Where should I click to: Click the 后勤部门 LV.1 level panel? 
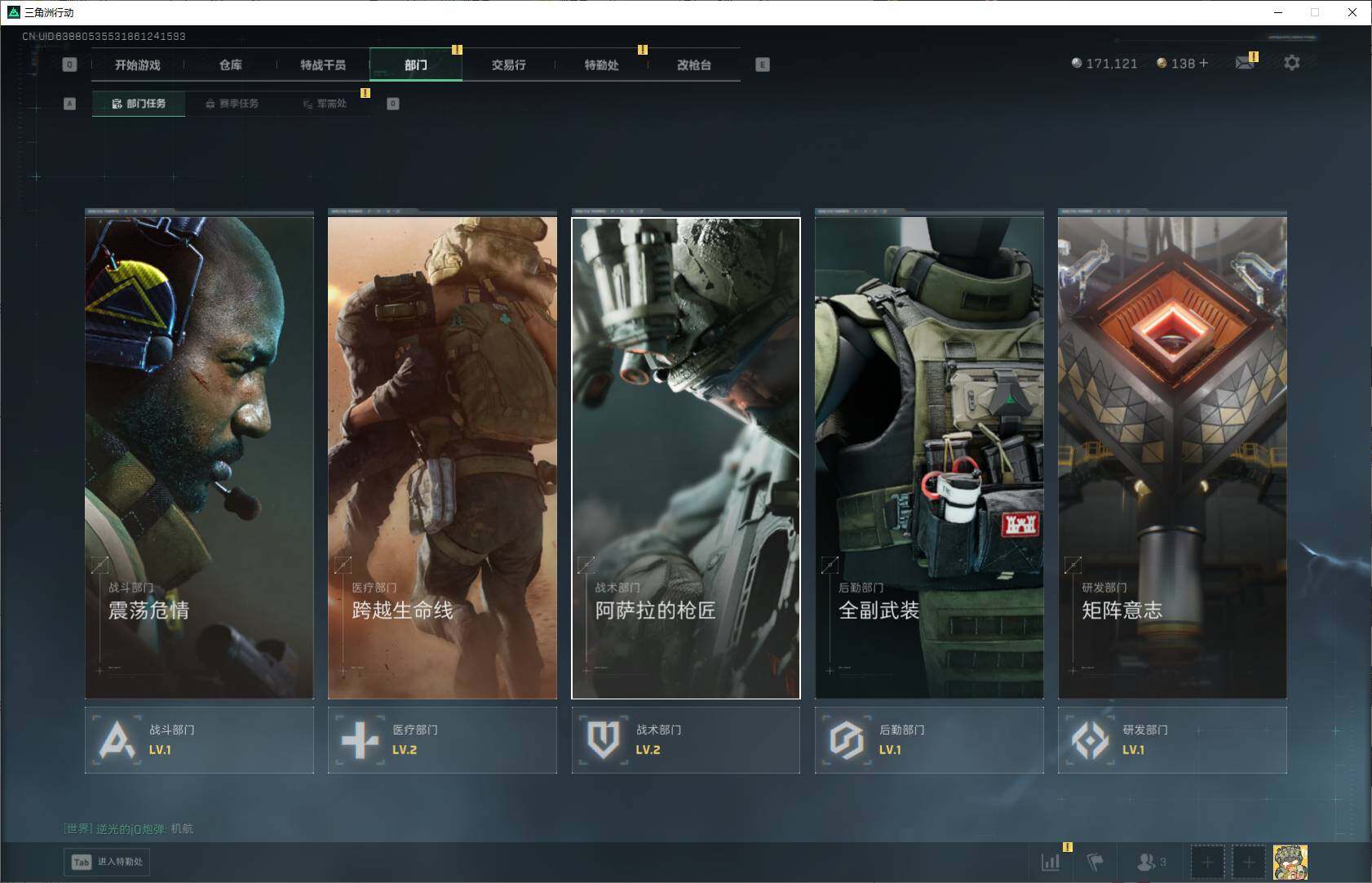click(929, 740)
